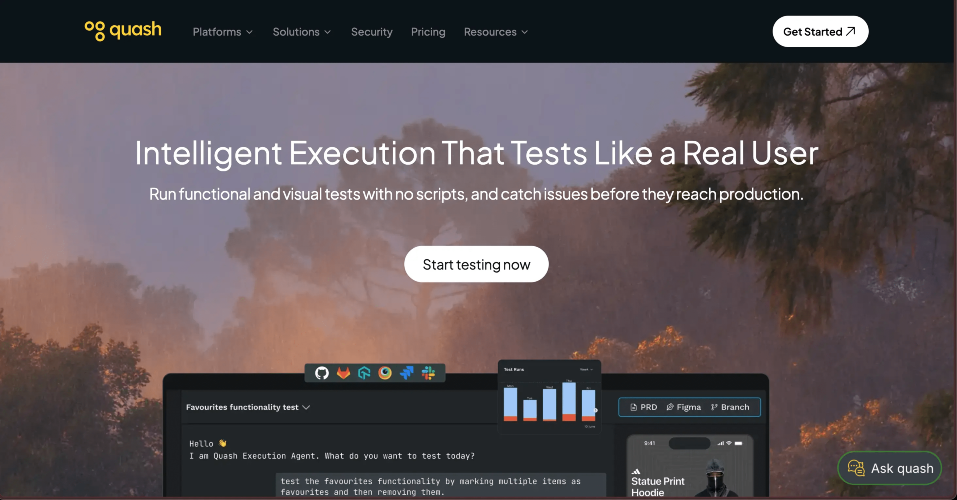Open the Platforms dropdown menu
Viewport: 957px width, 500px height.
(x=223, y=32)
